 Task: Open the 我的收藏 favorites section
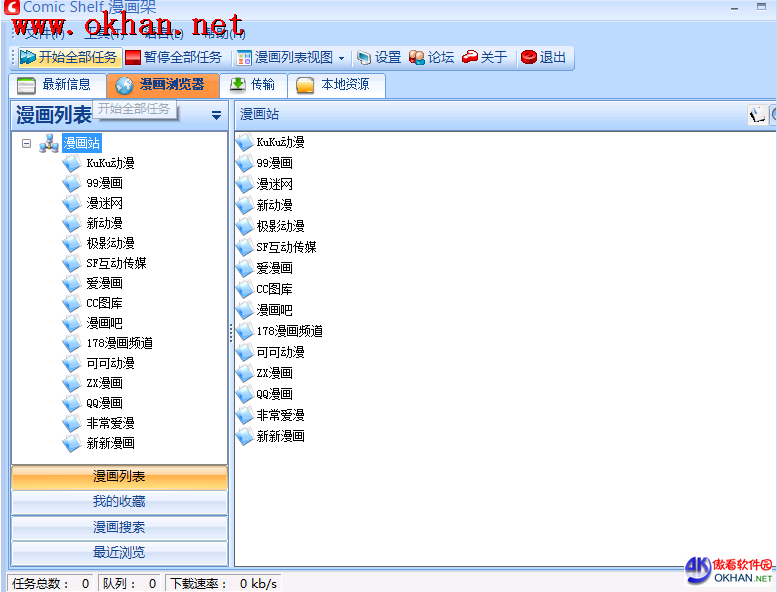(x=119, y=502)
